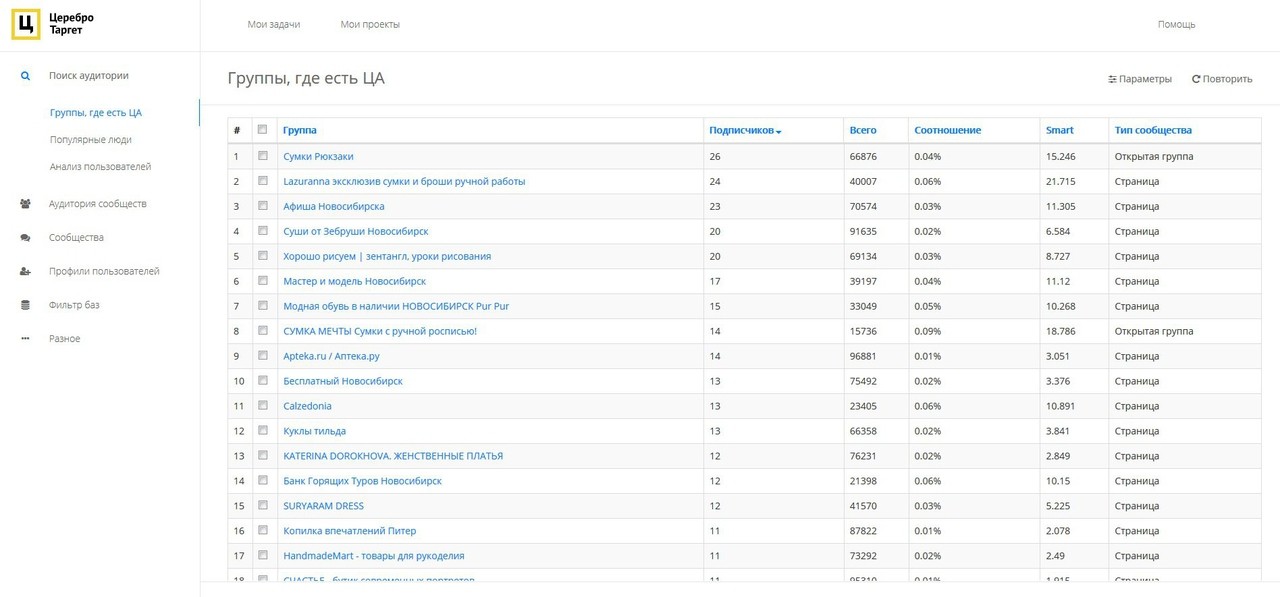Click Параметры button
This screenshot has height=597, width=1280.
point(1140,79)
